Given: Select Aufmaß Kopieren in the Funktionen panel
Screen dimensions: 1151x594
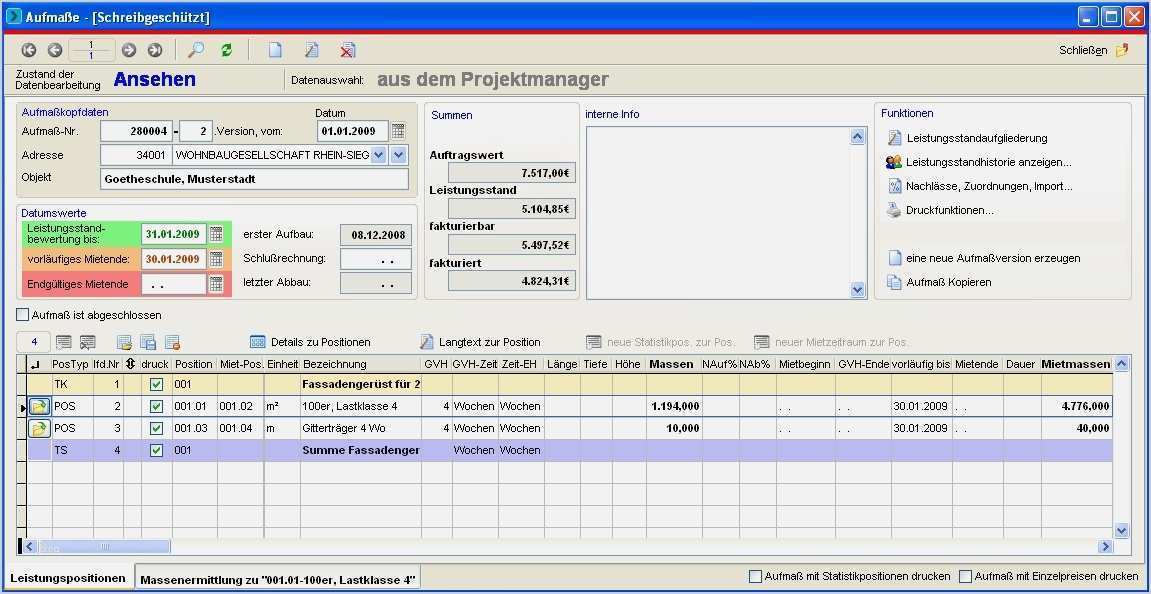Looking at the screenshot, I should click(950, 281).
